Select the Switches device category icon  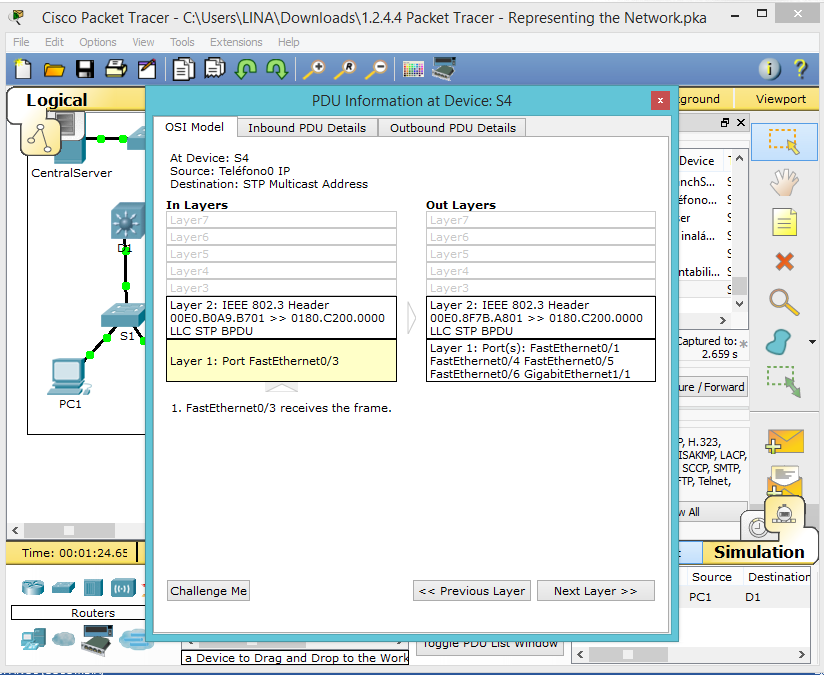point(63,587)
